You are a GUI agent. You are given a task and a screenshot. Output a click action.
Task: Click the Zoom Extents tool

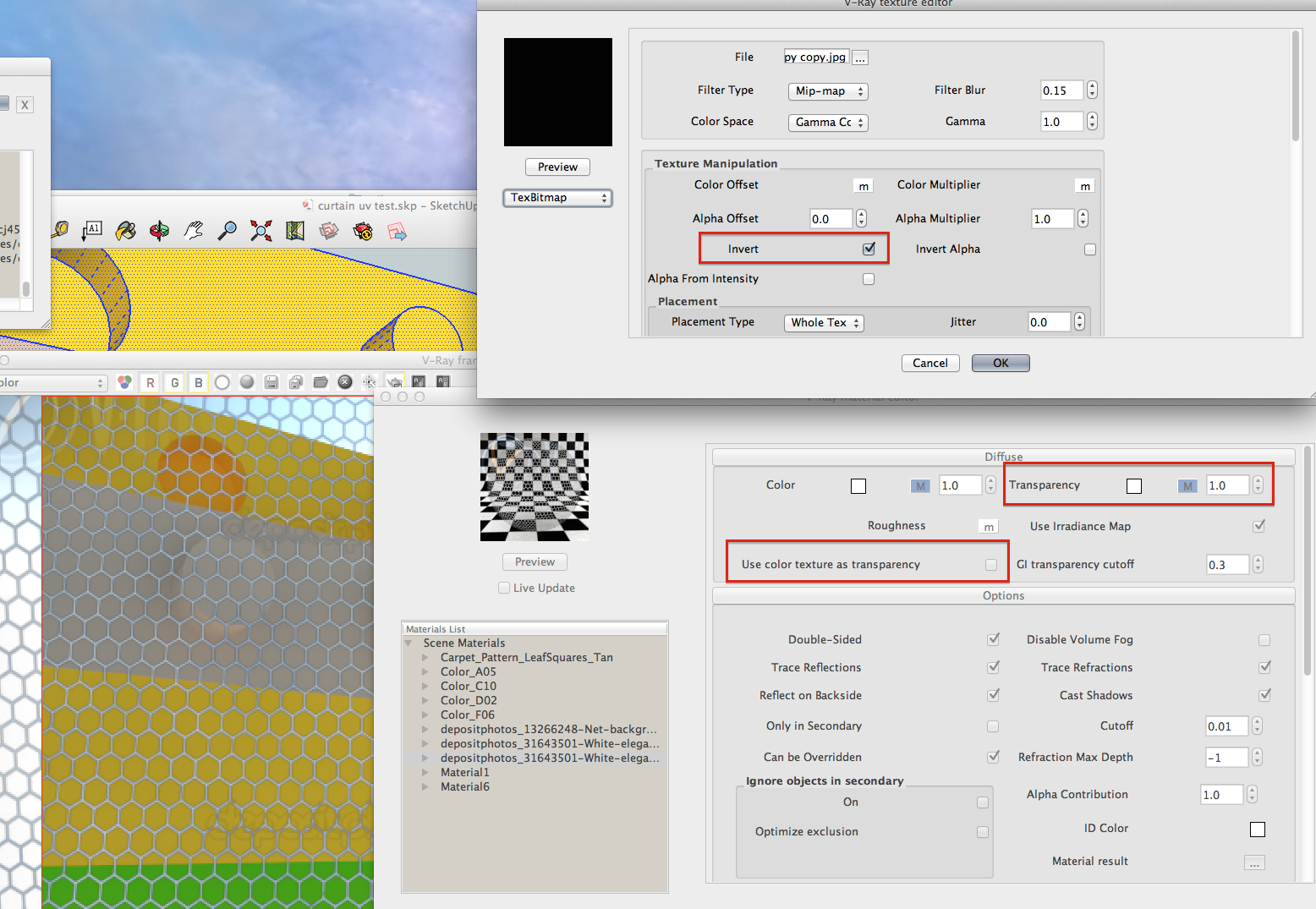click(260, 230)
